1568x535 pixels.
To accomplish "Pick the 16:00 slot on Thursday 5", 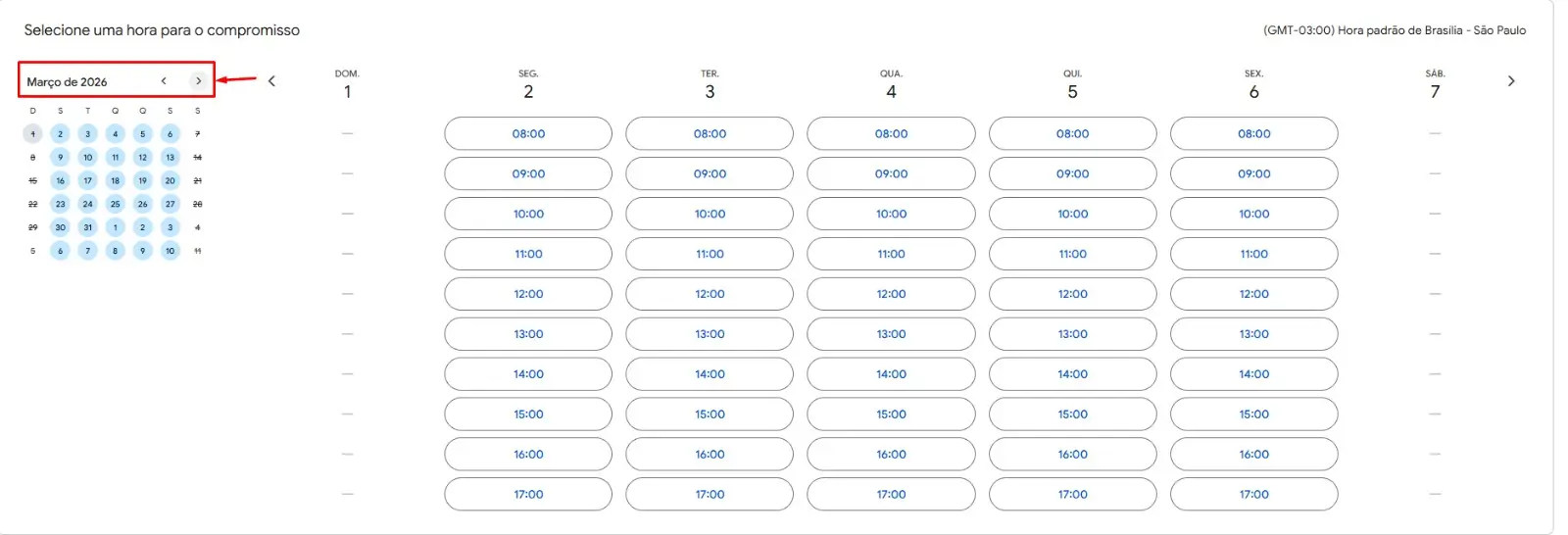I will point(1072,456).
